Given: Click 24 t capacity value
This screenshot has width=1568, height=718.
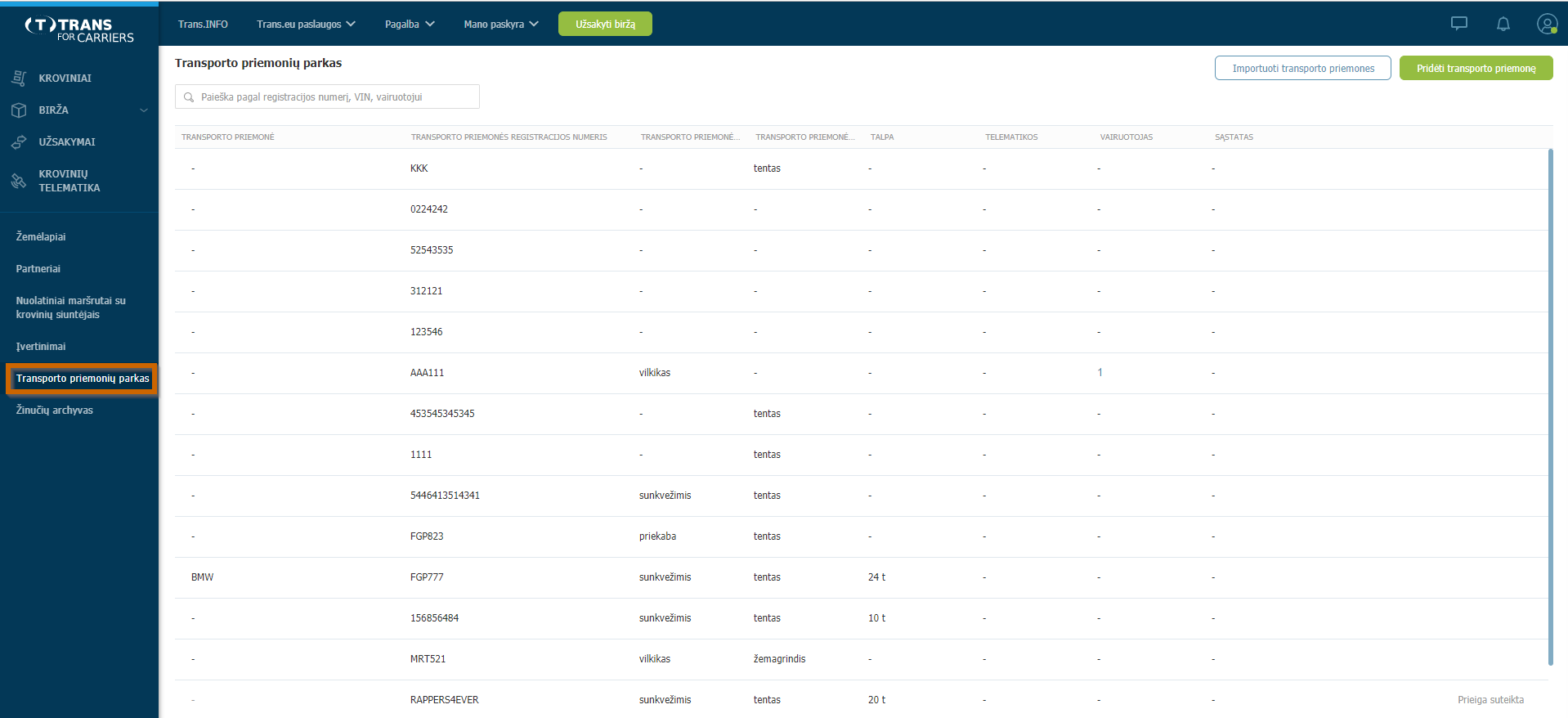Looking at the screenshot, I should pyautogui.click(x=876, y=577).
